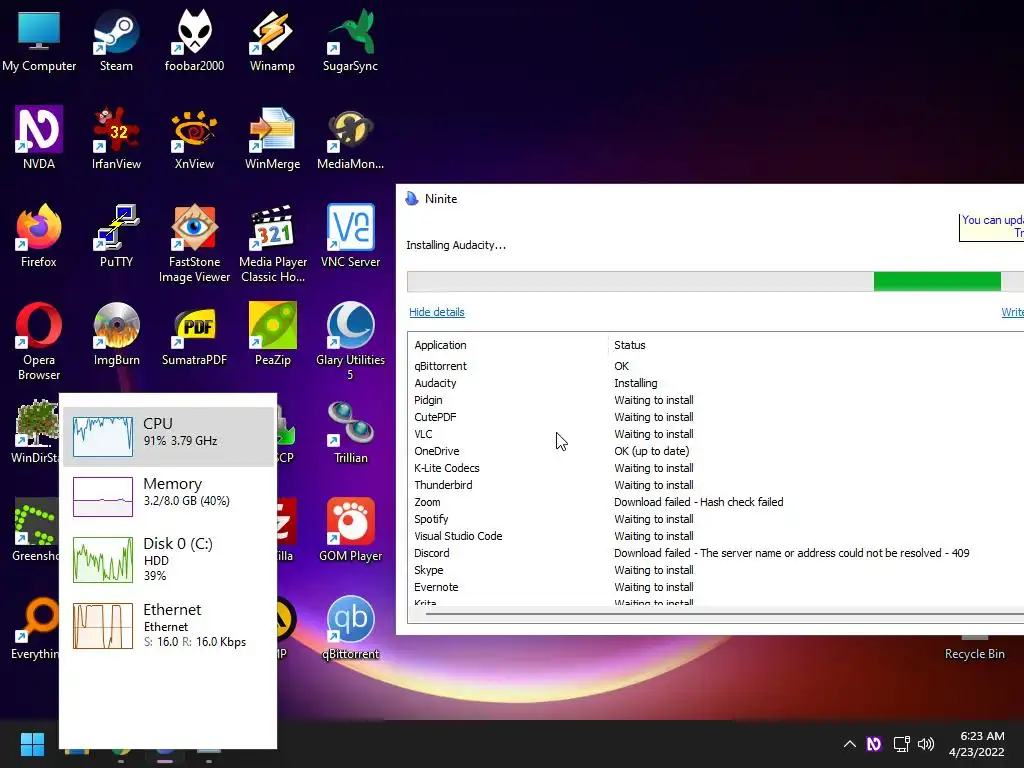Select the Visual Studio Code row
The height and width of the screenshot is (768, 1024).
716,536
